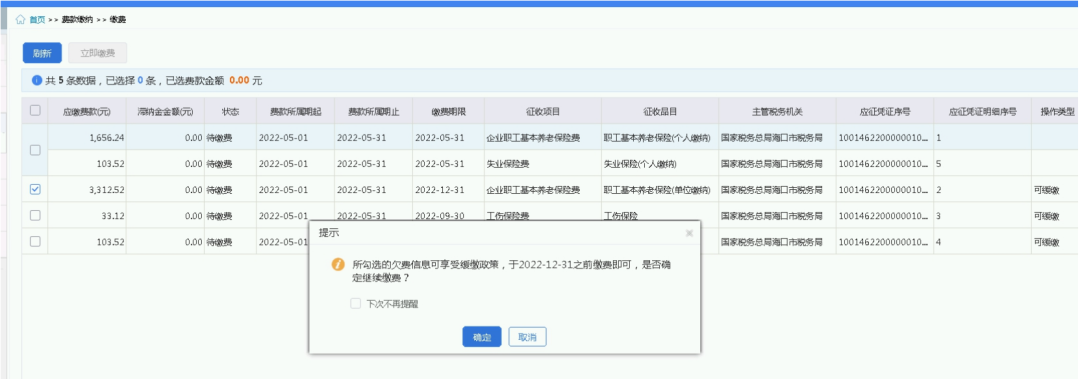Click the 费款所属期起 column header

click(295, 111)
